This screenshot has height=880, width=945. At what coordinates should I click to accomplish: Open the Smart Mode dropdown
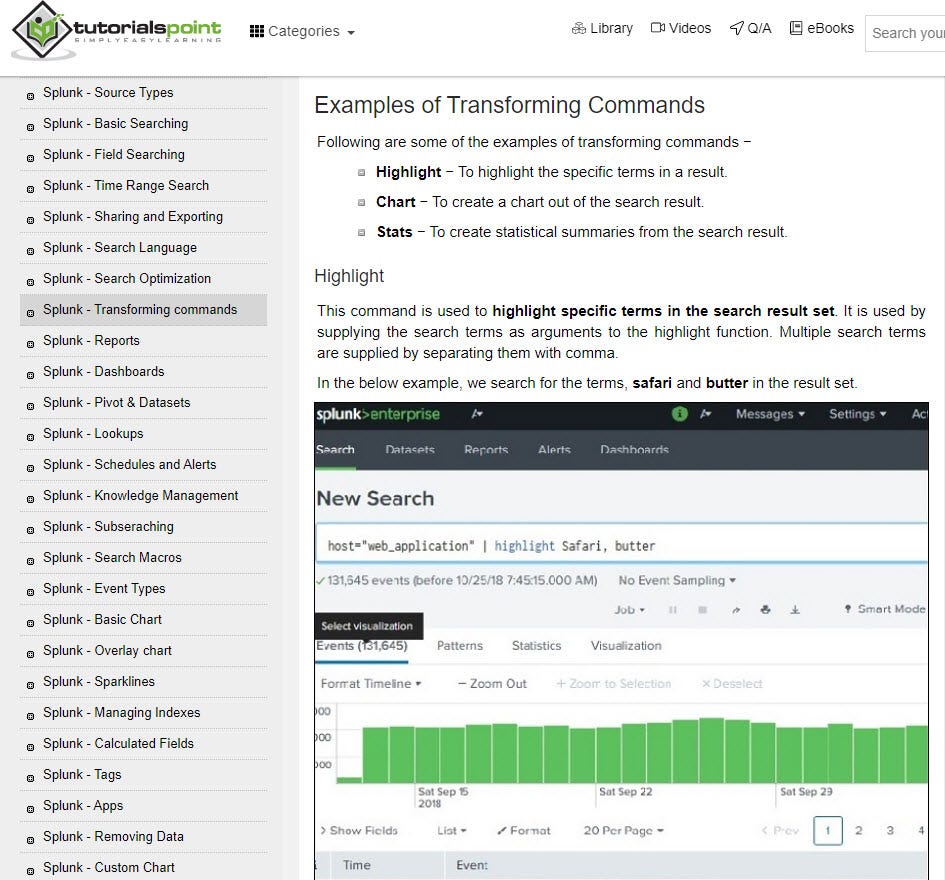(885, 609)
